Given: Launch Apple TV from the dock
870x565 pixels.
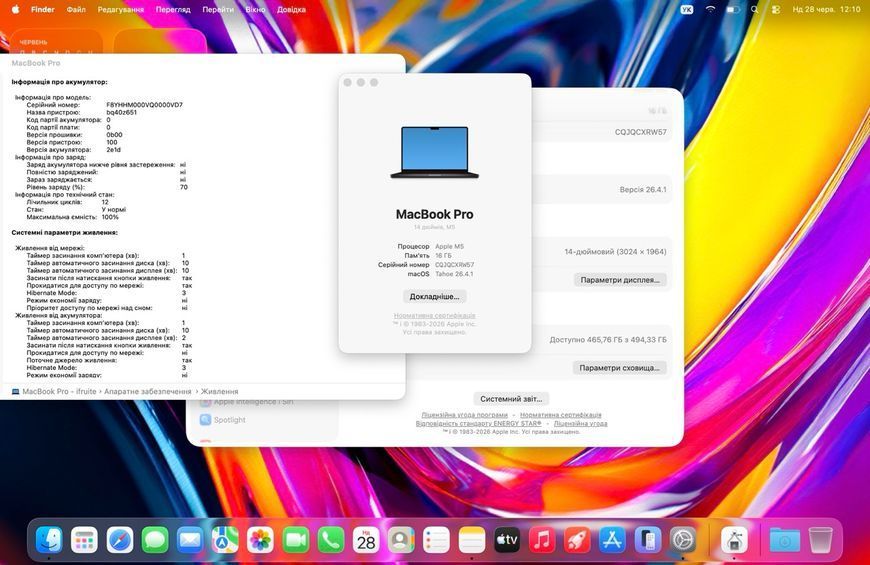Looking at the screenshot, I should pyautogui.click(x=507, y=539).
